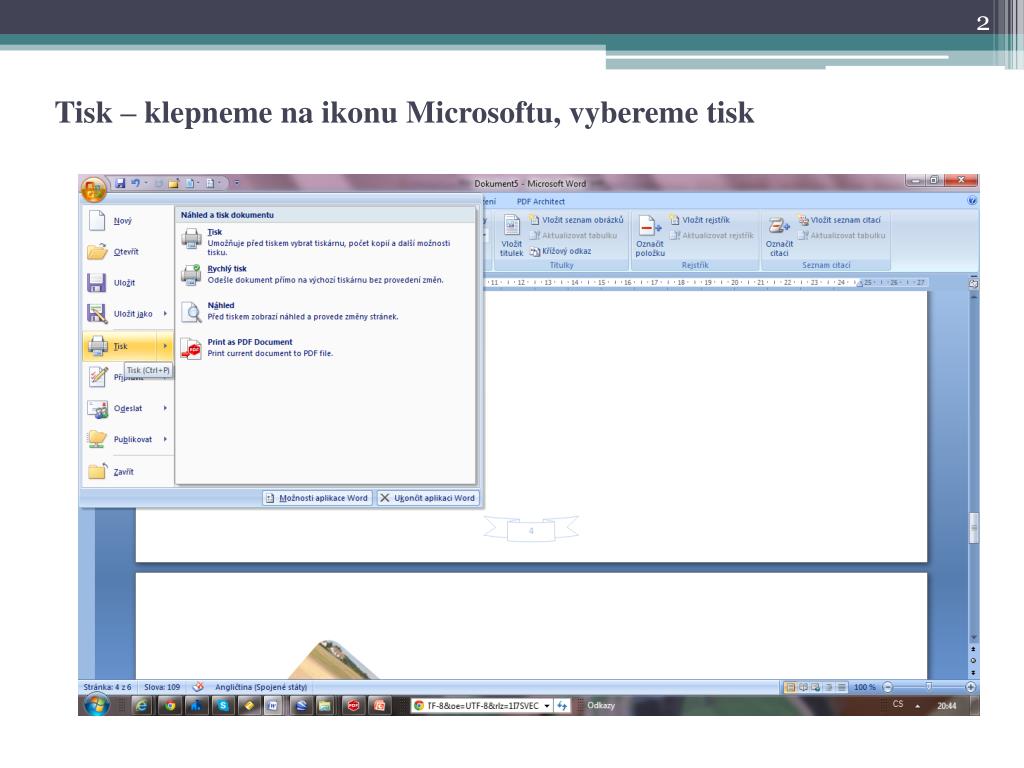This screenshot has height=768, width=1024.
Task: Toggle ruler icon above vertical scrollbar
Action: click(974, 283)
